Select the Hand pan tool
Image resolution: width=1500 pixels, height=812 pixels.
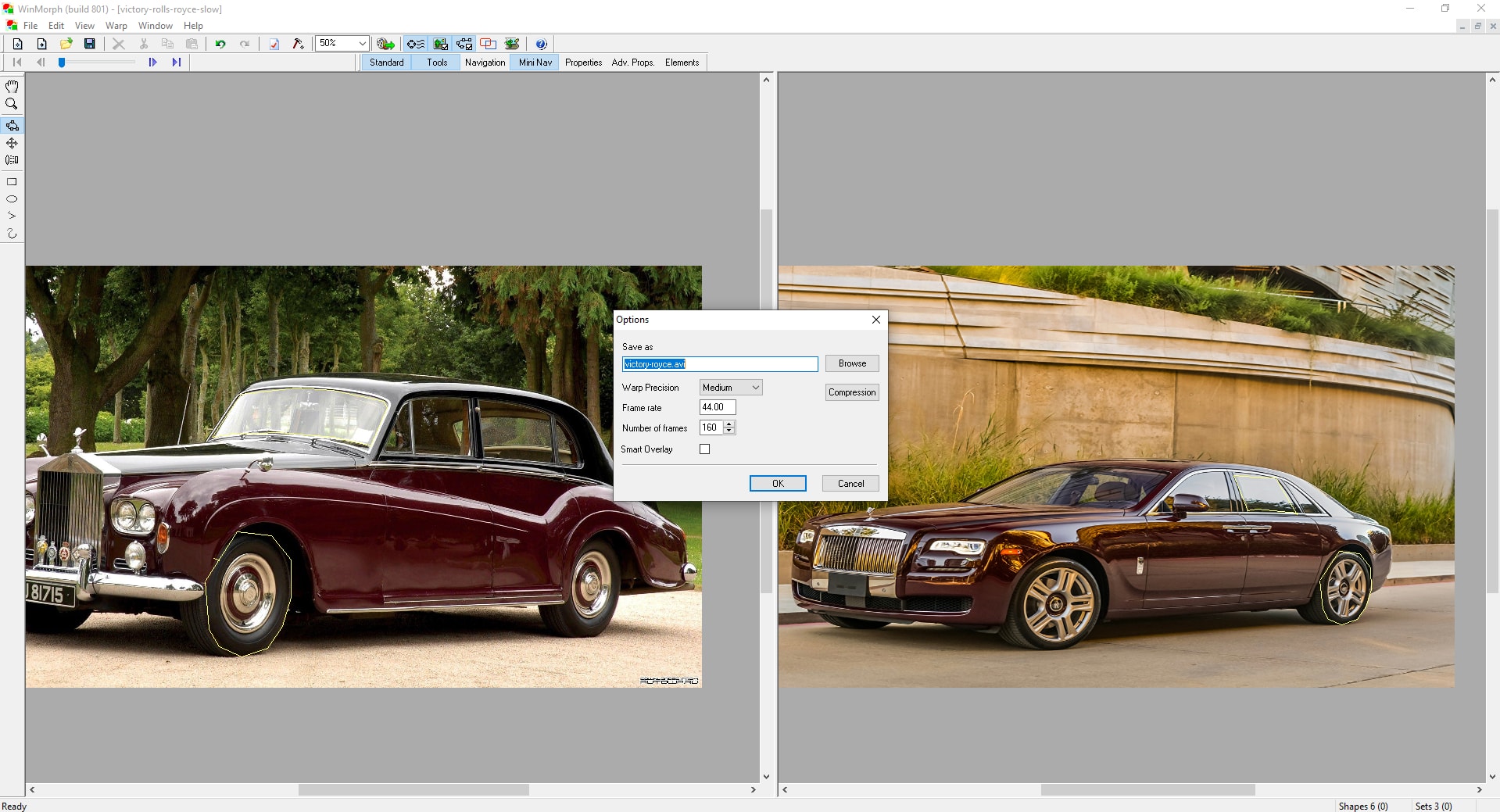12,87
